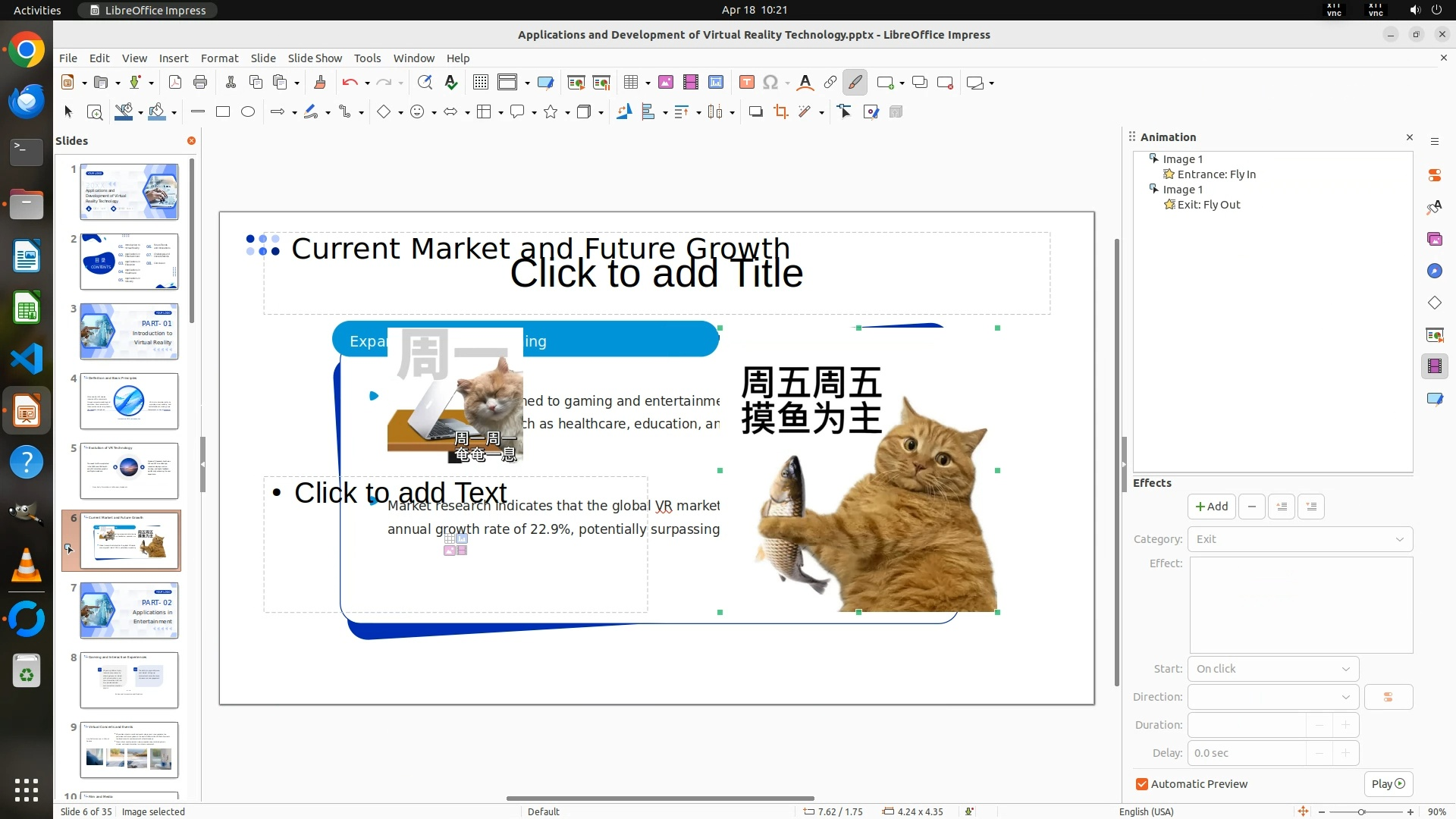Toggle the Automatic Preview checkbox
This screenshot has height=819, width=1456.
click(x=1142, y=784)
